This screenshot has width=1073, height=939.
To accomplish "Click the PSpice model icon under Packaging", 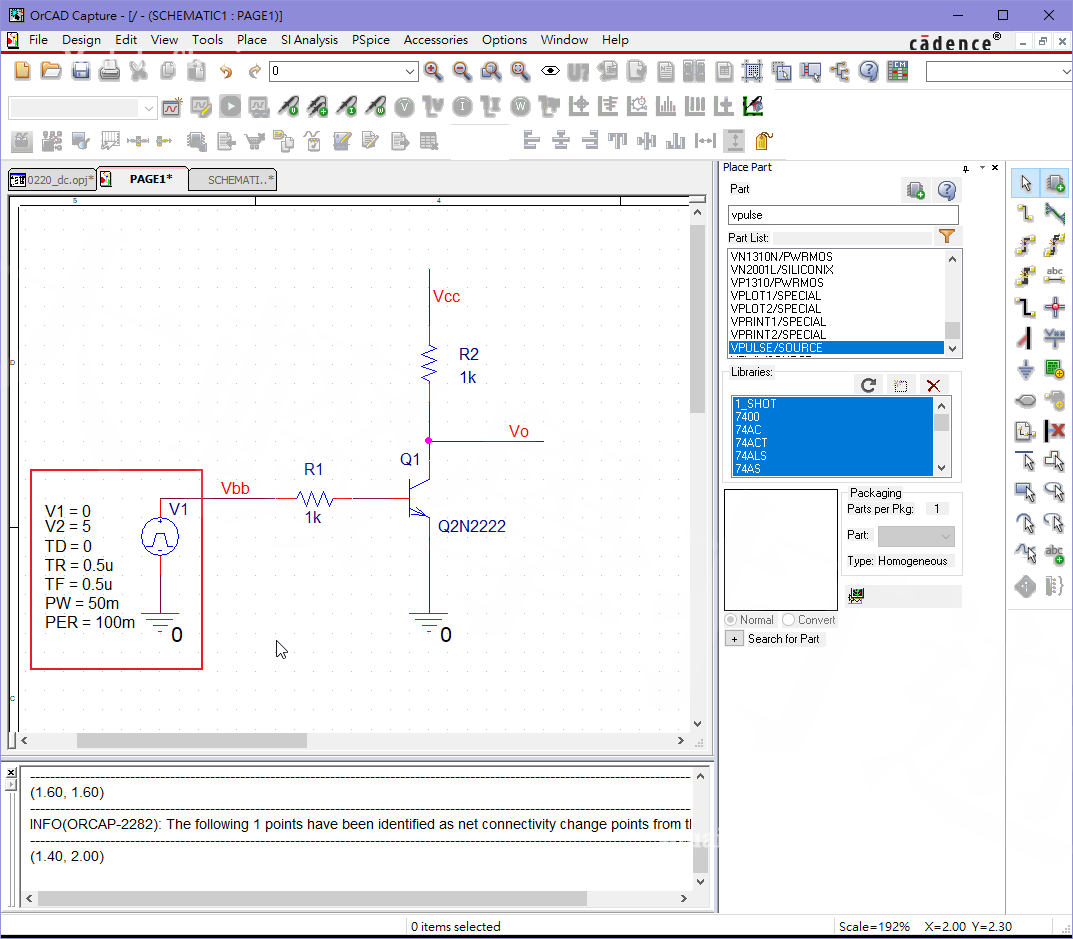I will [855, 595].
